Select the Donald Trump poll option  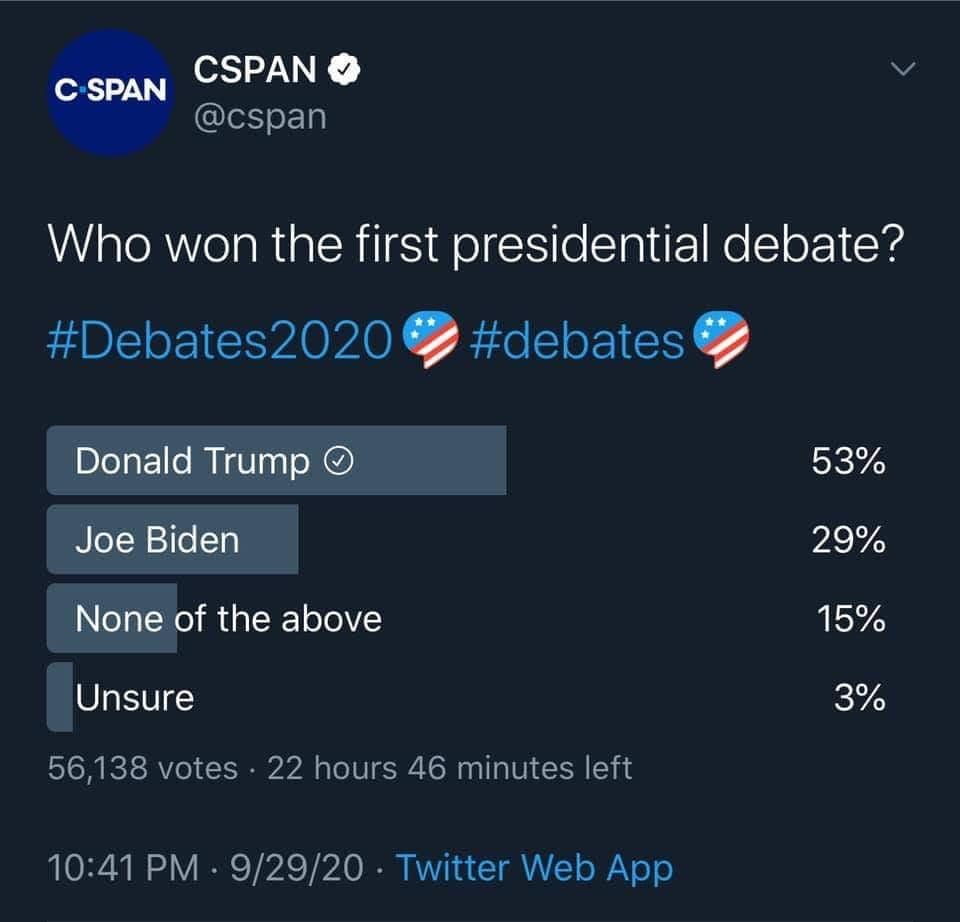(x=467, y=460)
